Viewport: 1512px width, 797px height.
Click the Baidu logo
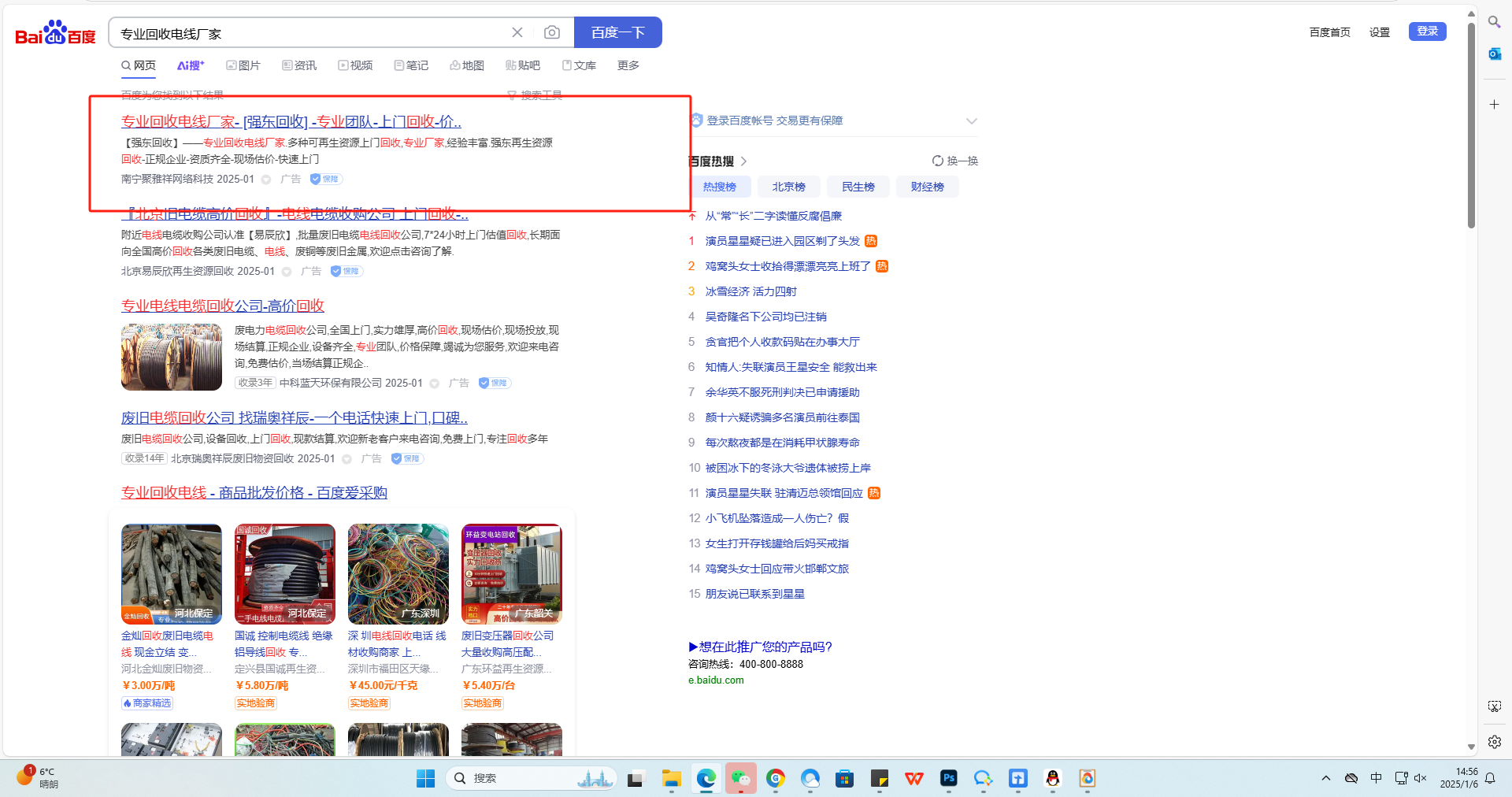pyautogui.click(x=55, y=33)
